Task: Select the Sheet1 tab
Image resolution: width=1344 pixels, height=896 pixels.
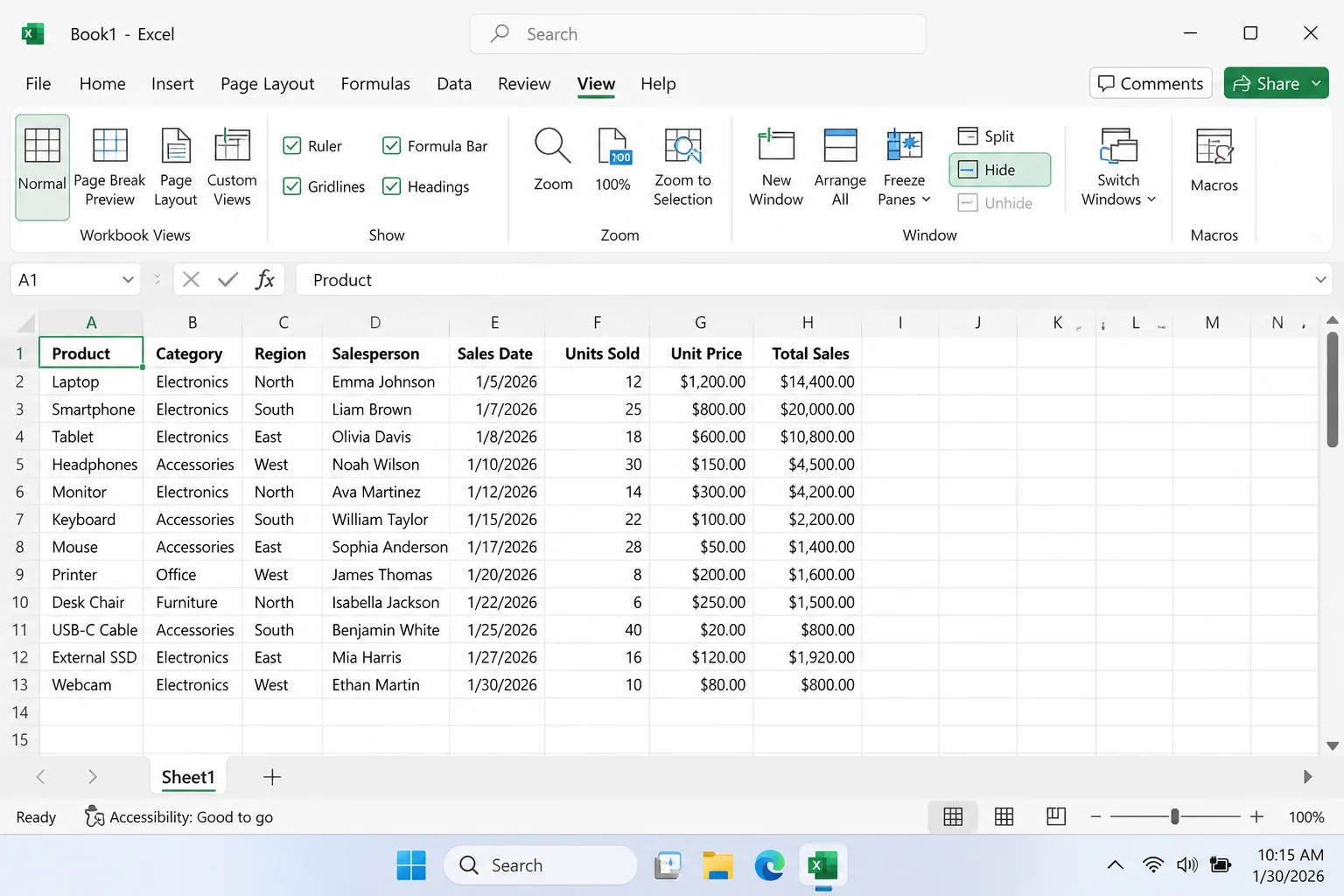Action: pyautogui.click(x=188, y=777)
